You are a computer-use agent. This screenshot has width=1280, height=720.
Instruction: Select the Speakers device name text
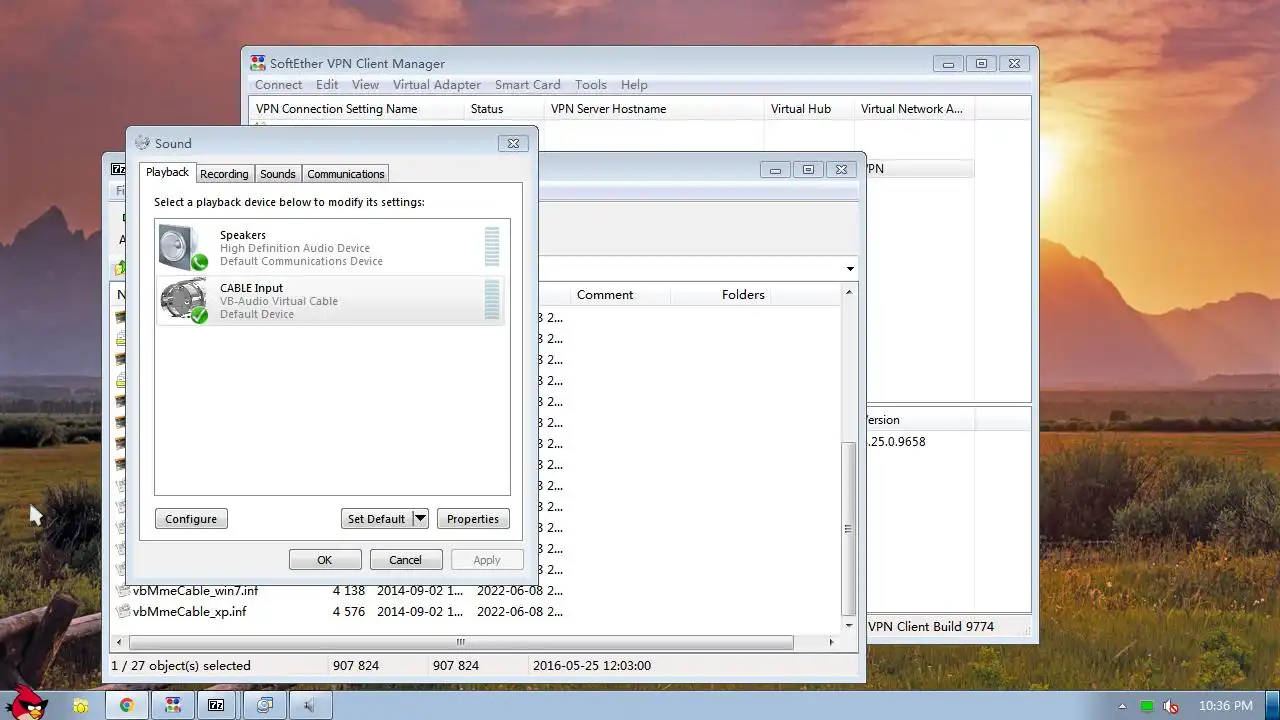[x=243, y=235]
